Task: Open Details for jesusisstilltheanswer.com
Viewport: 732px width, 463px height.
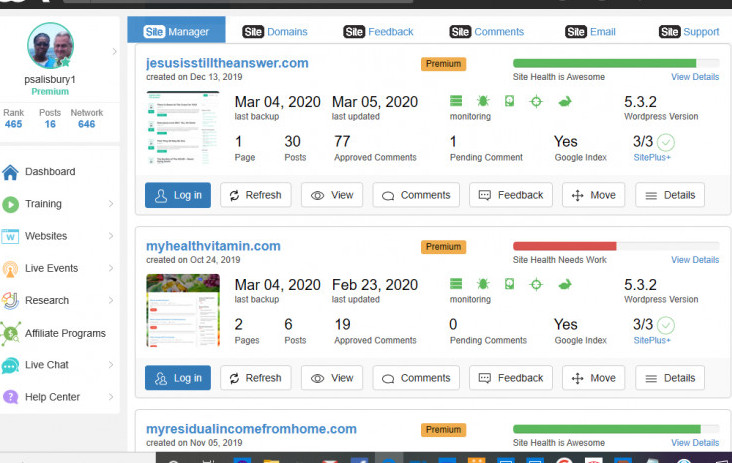Action: [x=670, y=195]
